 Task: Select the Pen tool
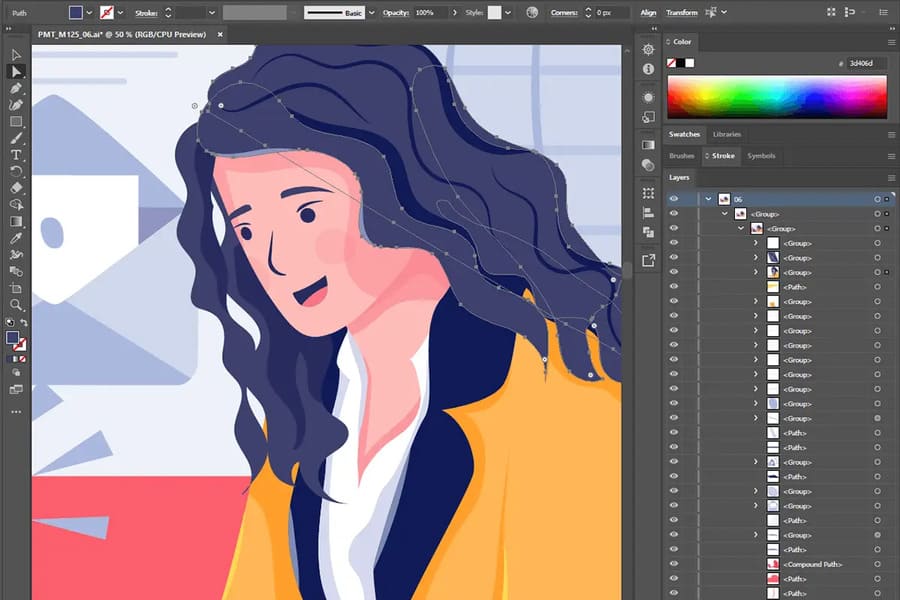point(14,89)
